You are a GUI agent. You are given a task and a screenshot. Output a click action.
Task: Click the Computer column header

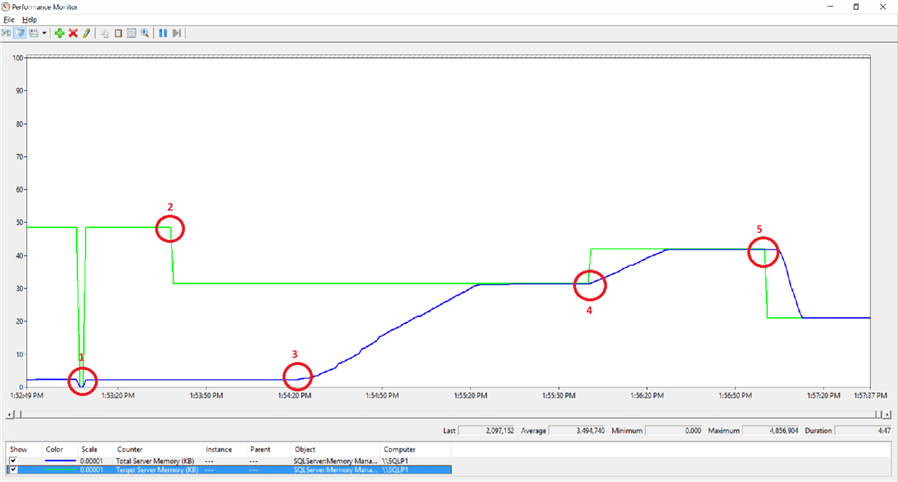tap(416, 449)
